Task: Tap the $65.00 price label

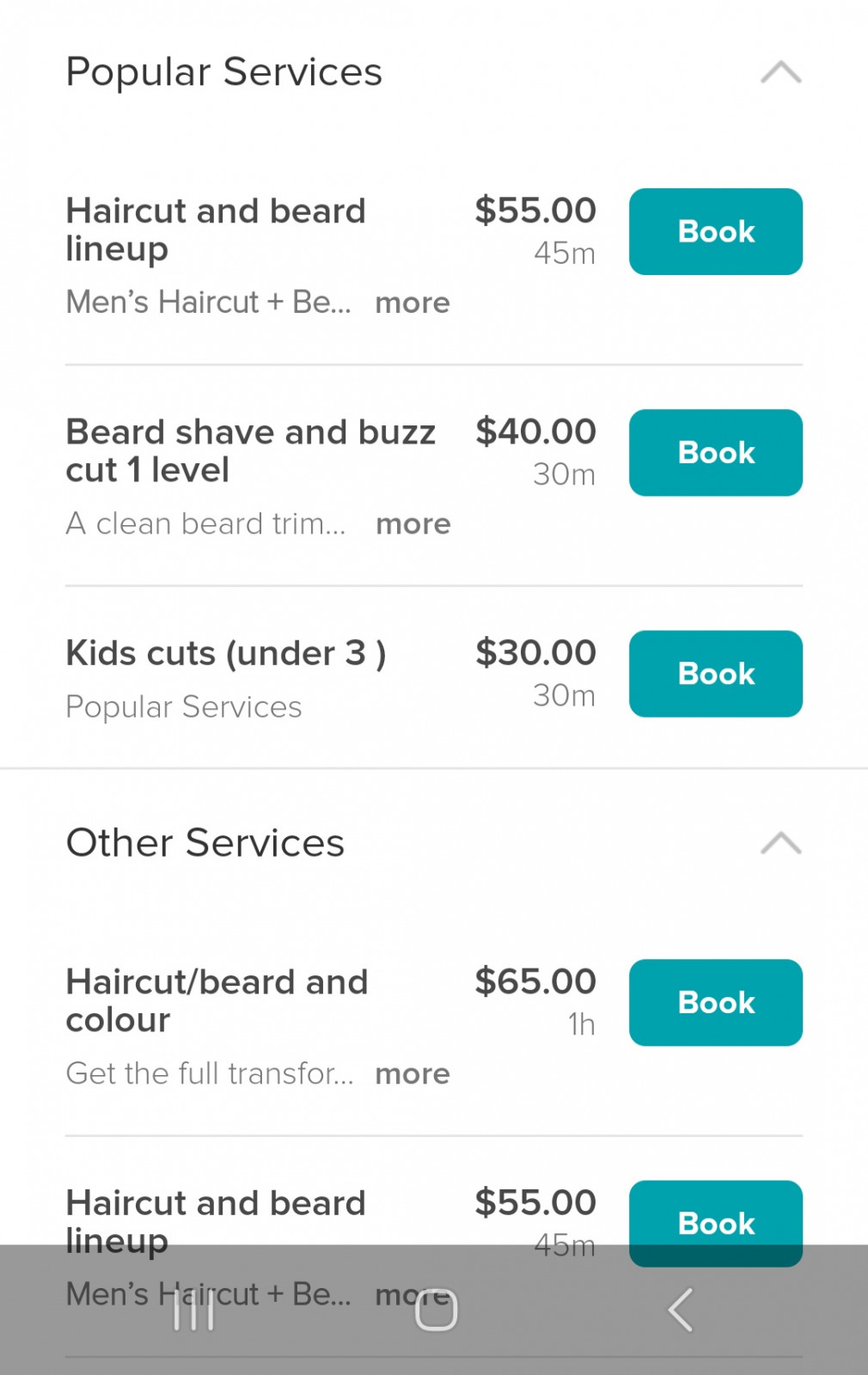Action: pos(535,981)
